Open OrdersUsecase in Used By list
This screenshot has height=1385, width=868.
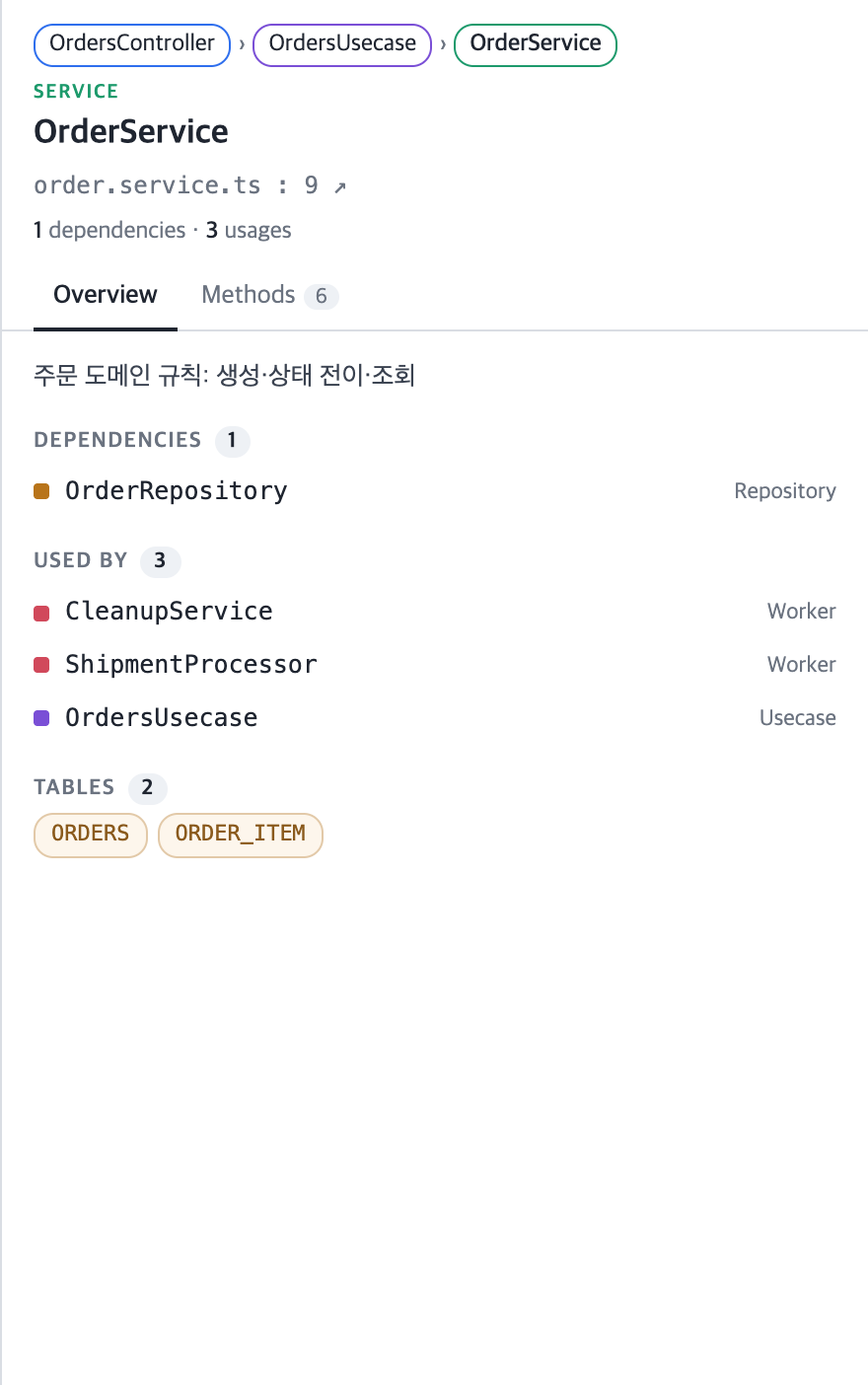435,718
